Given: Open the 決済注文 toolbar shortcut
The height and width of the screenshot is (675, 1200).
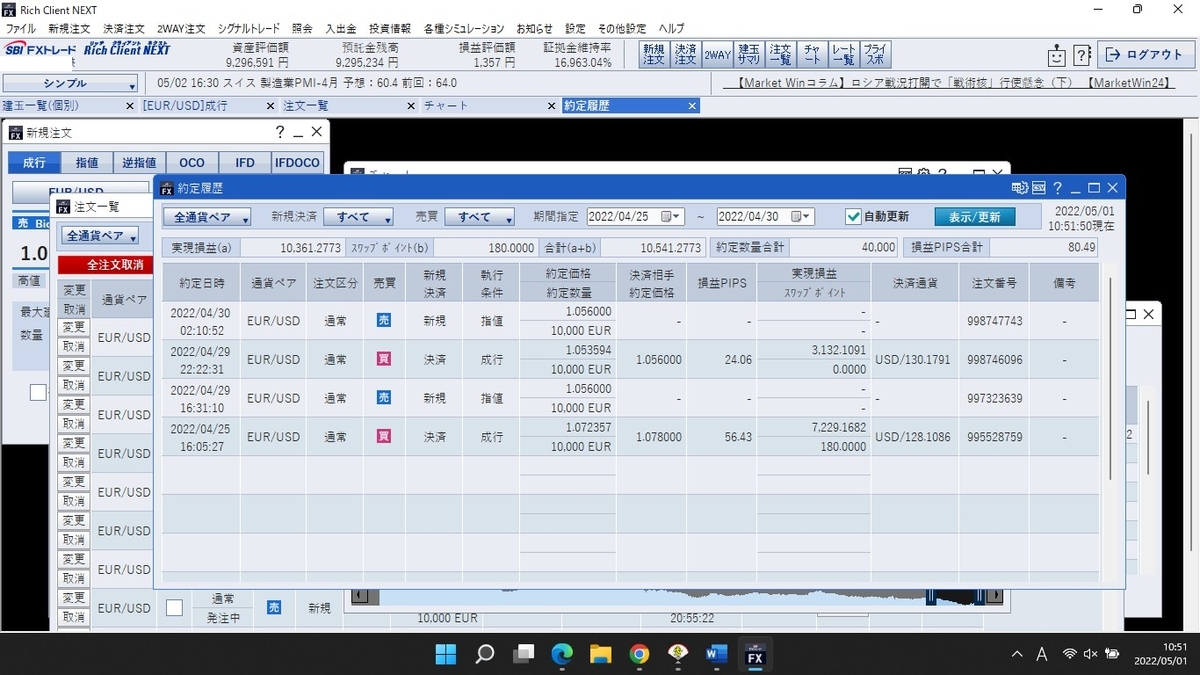Looking at the screenshot, I should [x=685, y=55].
